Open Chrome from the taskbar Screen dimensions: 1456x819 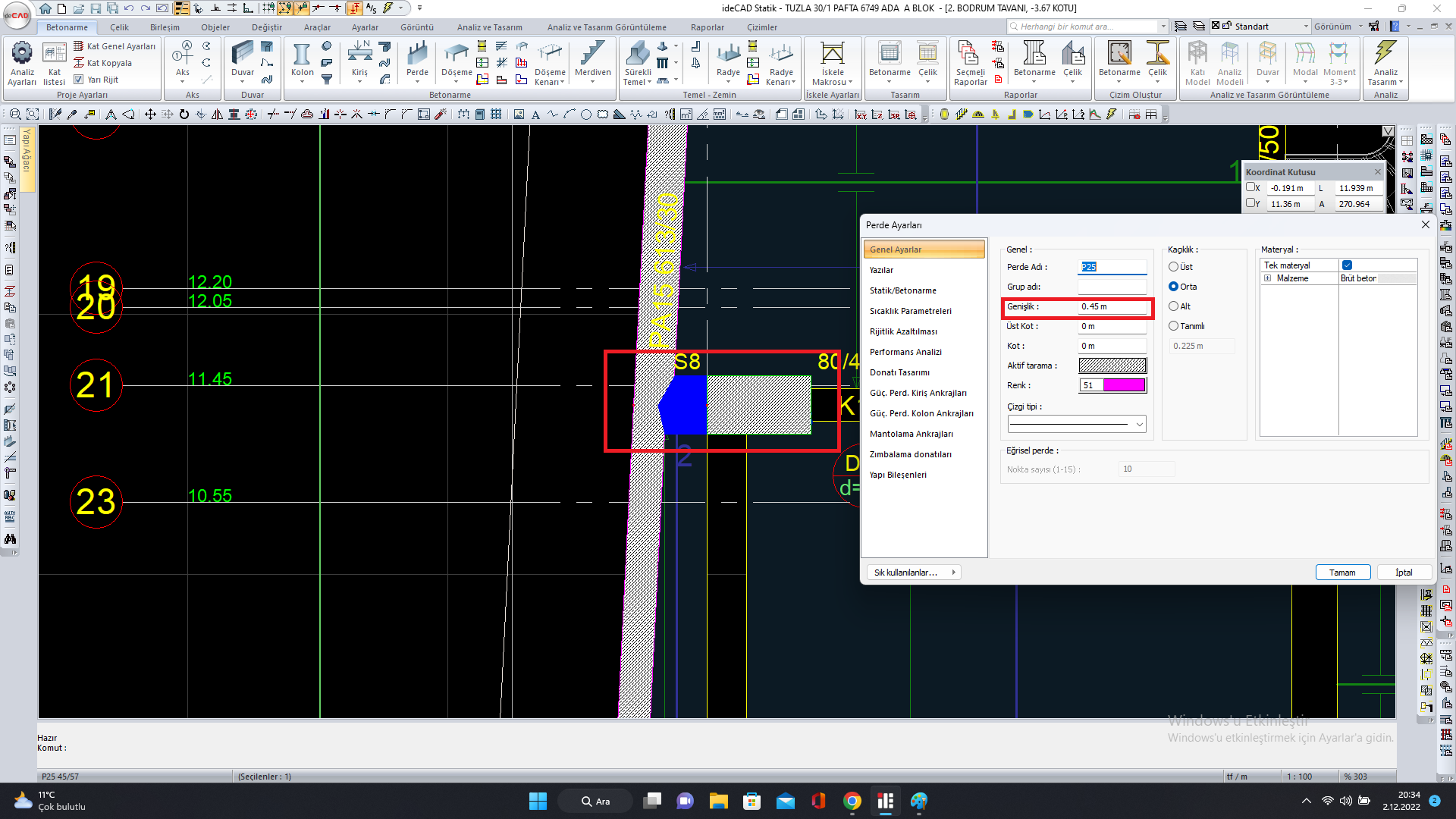click(852, 801)
